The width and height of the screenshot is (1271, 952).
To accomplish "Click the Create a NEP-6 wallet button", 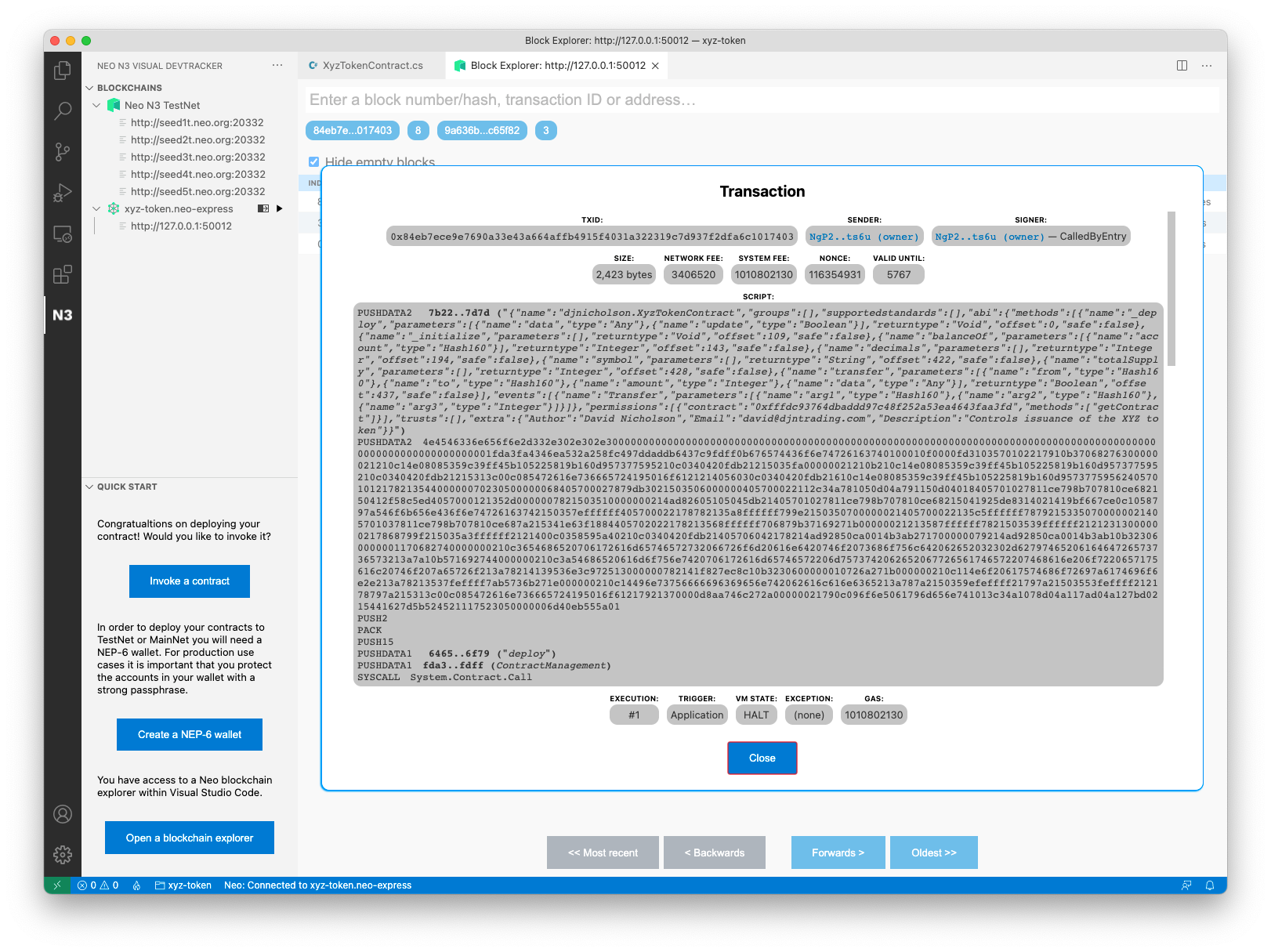I will tap(190, 735).
